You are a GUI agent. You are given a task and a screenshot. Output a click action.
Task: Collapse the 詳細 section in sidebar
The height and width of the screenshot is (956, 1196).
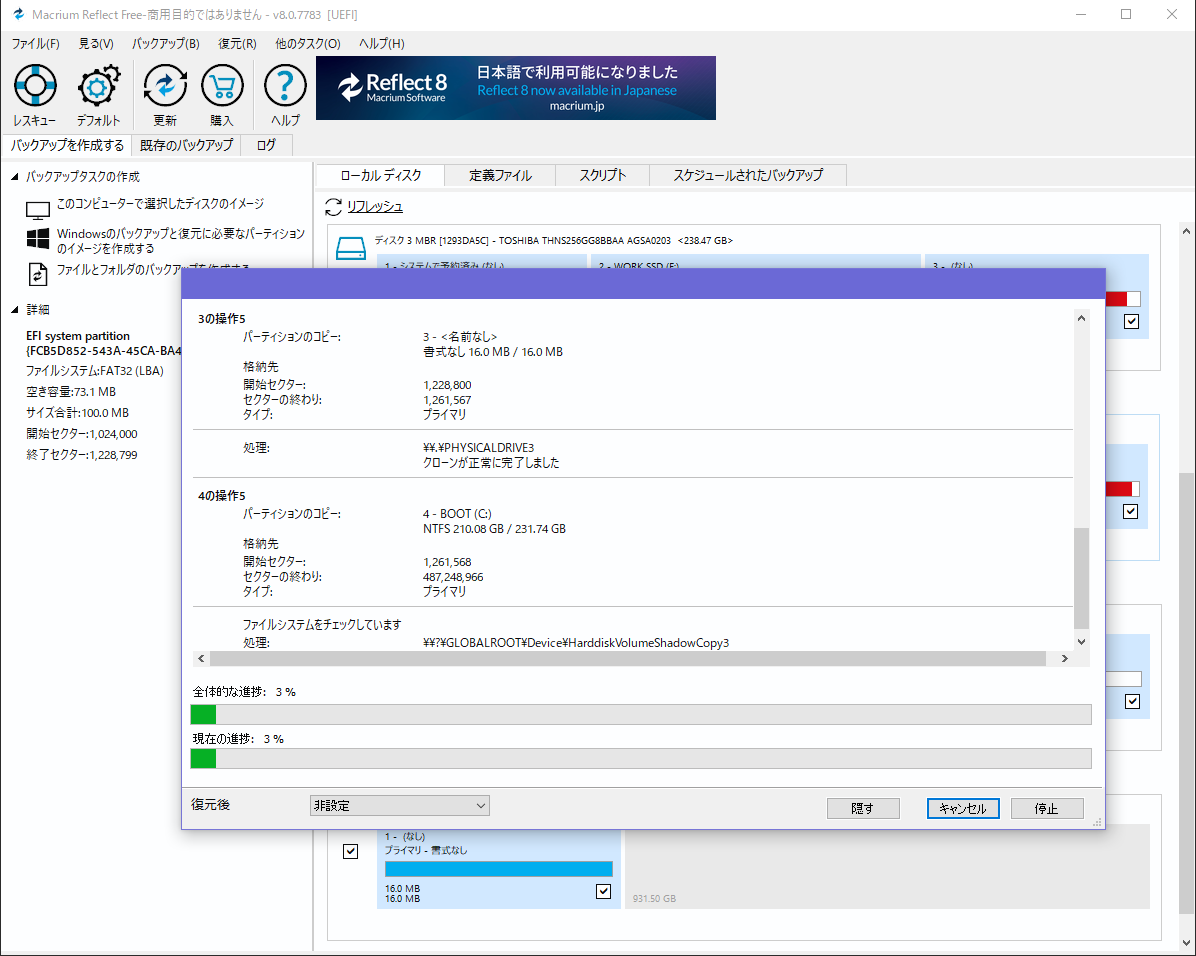point(15,309)
